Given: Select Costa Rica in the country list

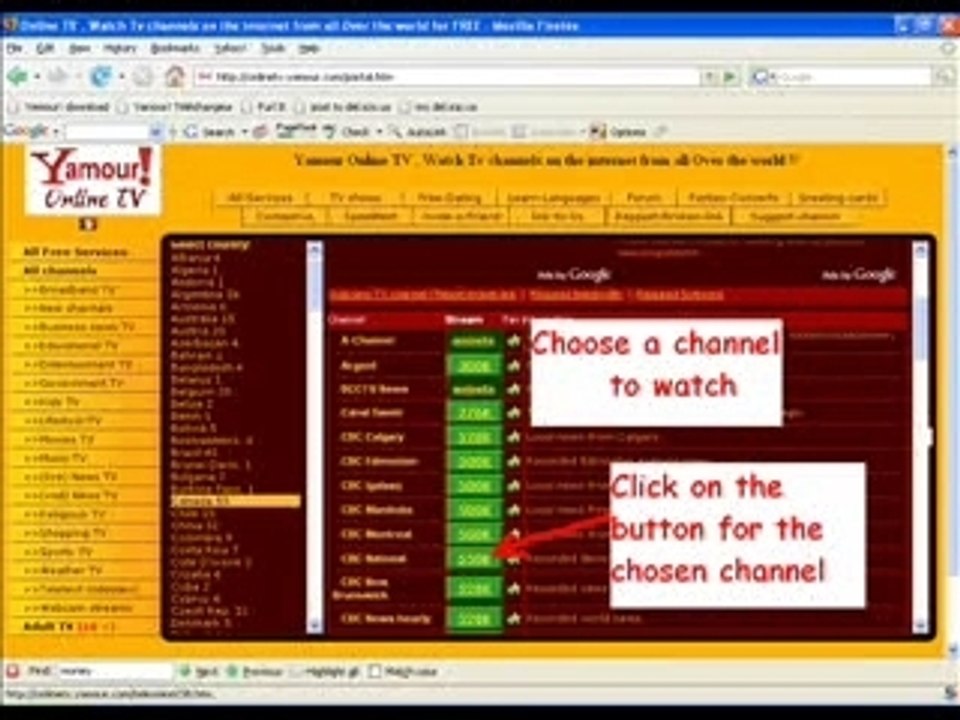Looking at the screenshot, I should pos(204,550).
